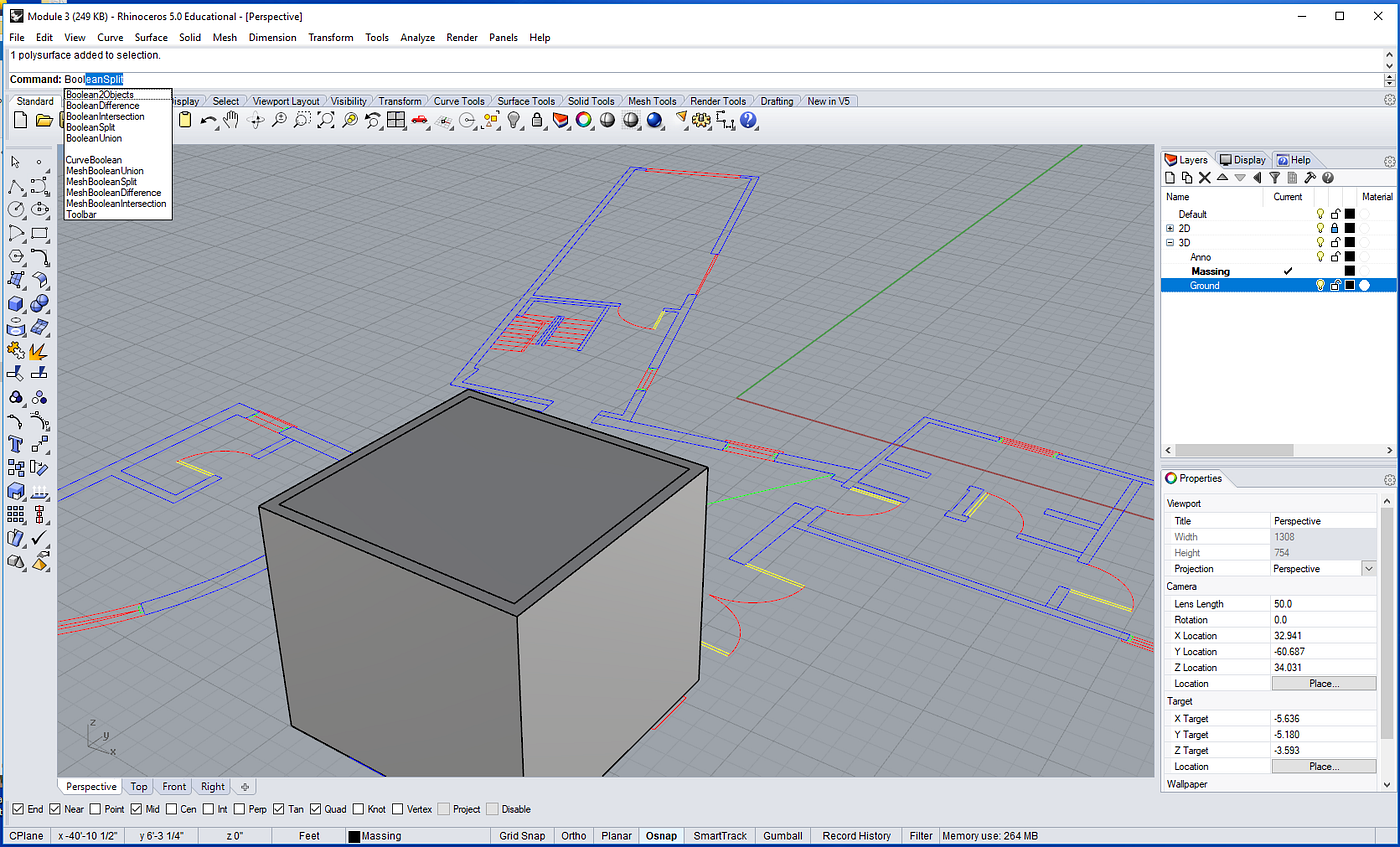Pick the Box solid tool
The height and width of the screenshot is (847, 1400).
(16, 303)
